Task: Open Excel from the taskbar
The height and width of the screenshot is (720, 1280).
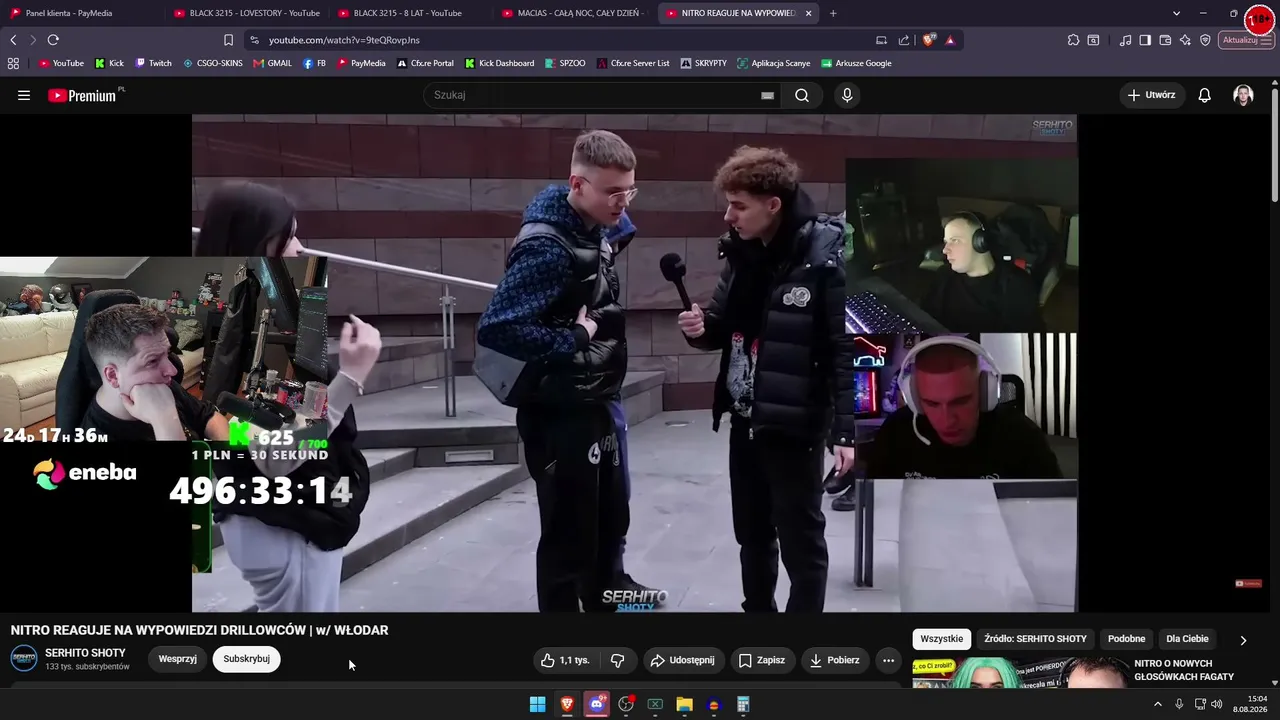Action: click(655, 705)
